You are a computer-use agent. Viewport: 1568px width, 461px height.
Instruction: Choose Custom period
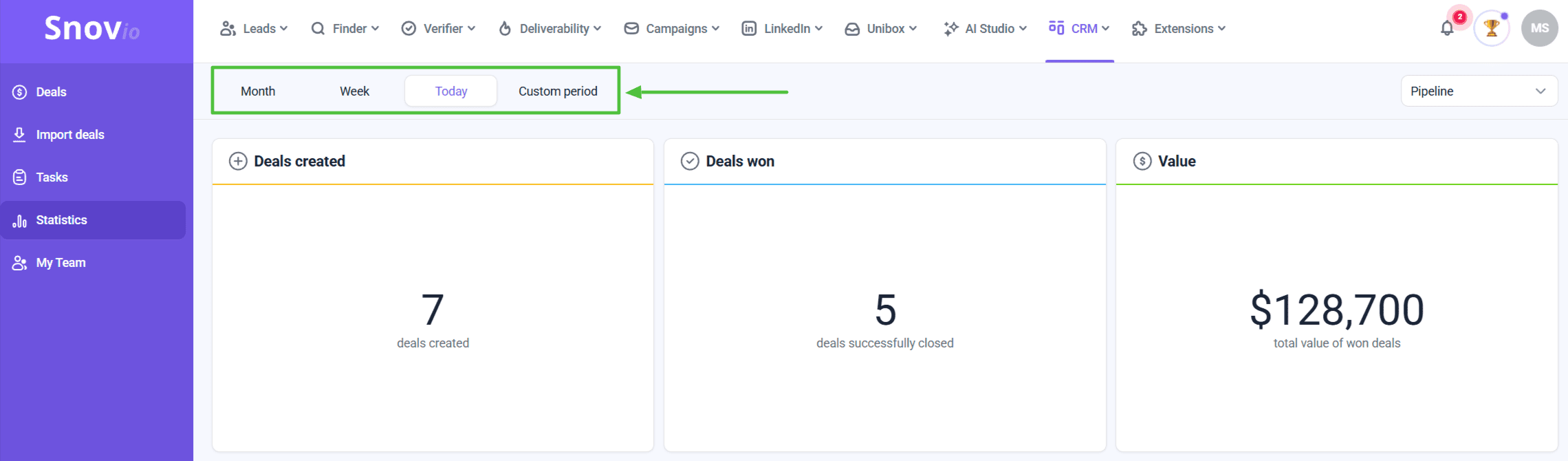pos(558,92)
